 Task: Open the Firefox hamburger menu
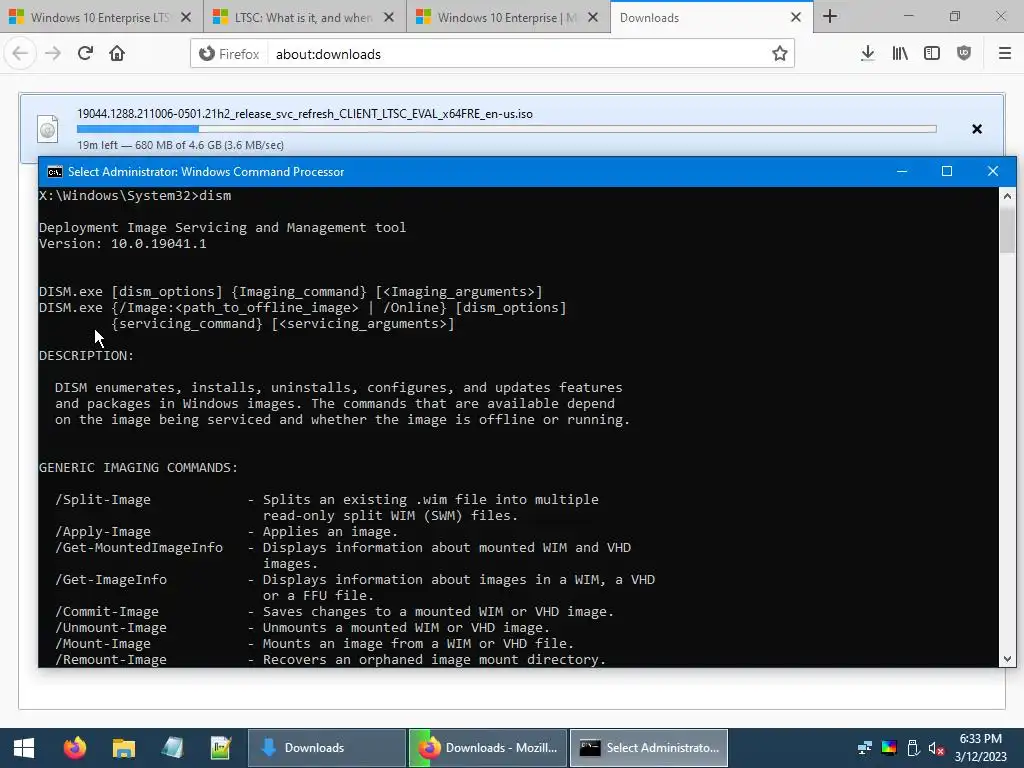coord(1005,54)
